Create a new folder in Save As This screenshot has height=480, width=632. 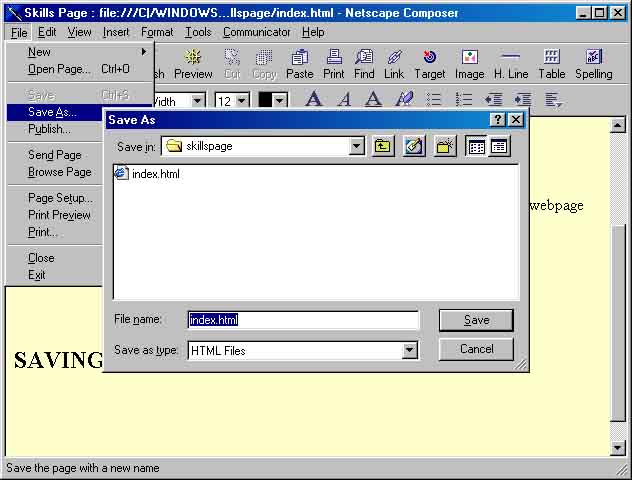(x=445, y=146)
